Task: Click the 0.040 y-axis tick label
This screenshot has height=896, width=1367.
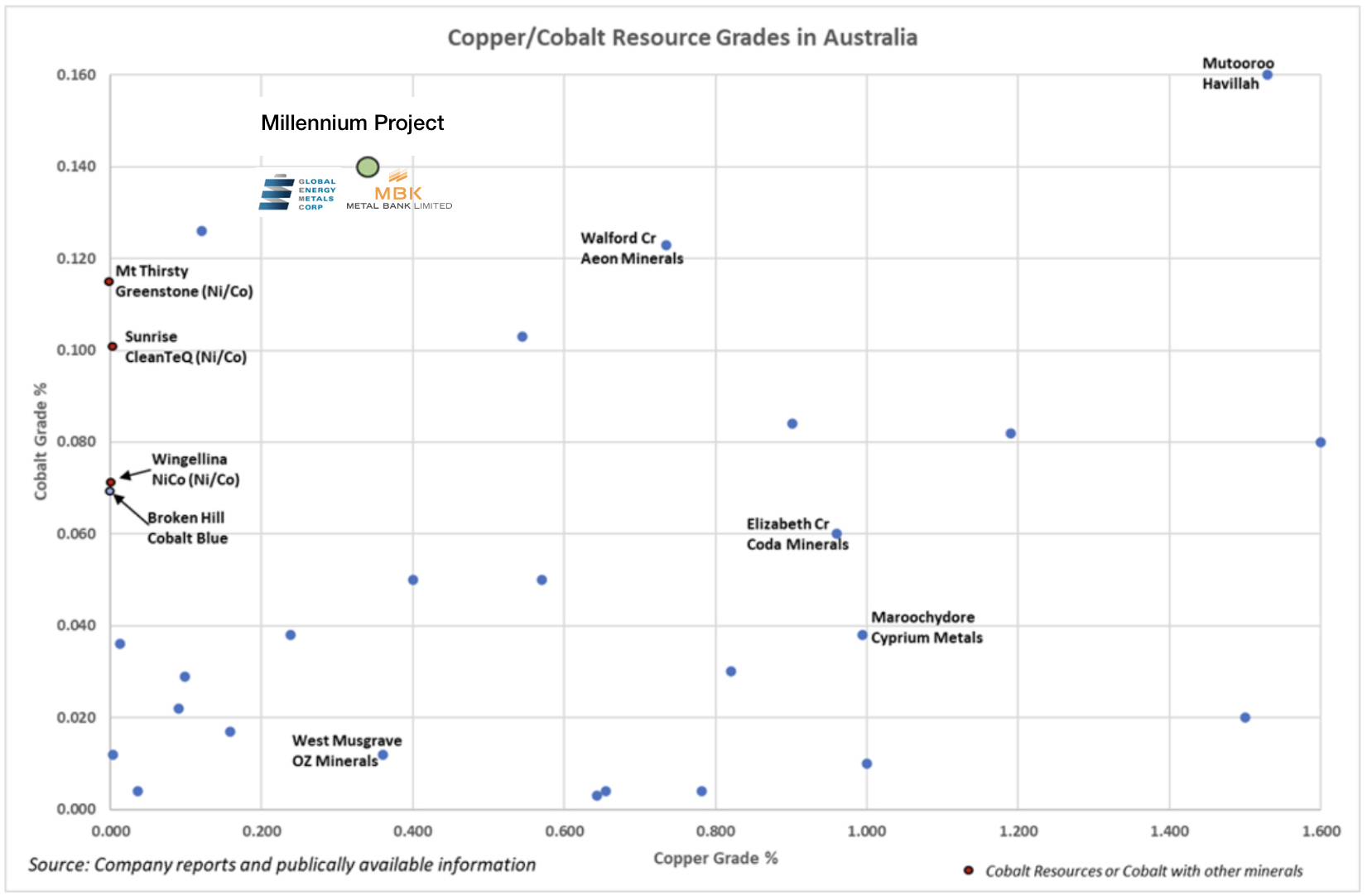Action: point(76,625)
